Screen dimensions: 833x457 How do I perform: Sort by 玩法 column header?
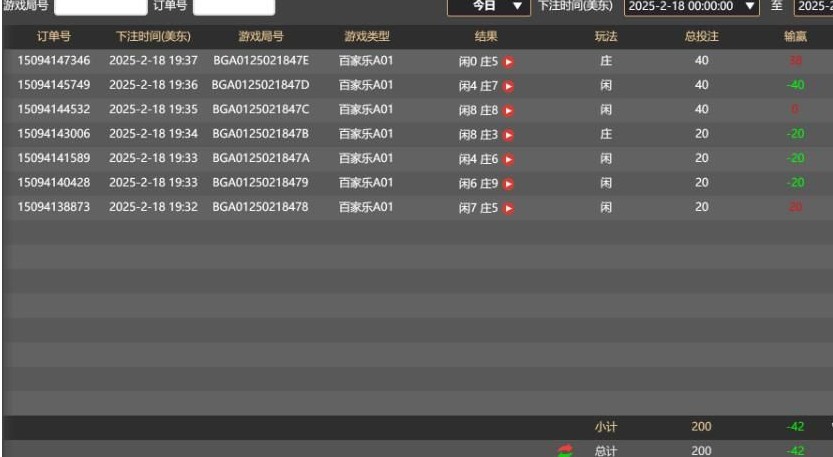click(x=606, y=36)
